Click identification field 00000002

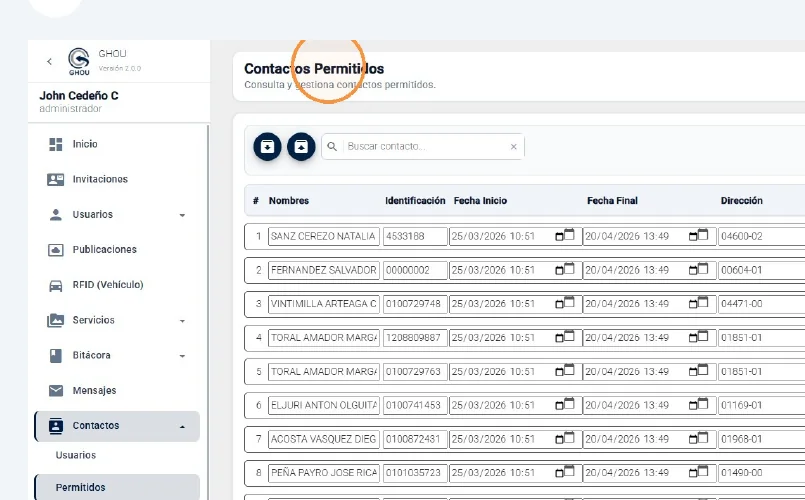[415, 271]
